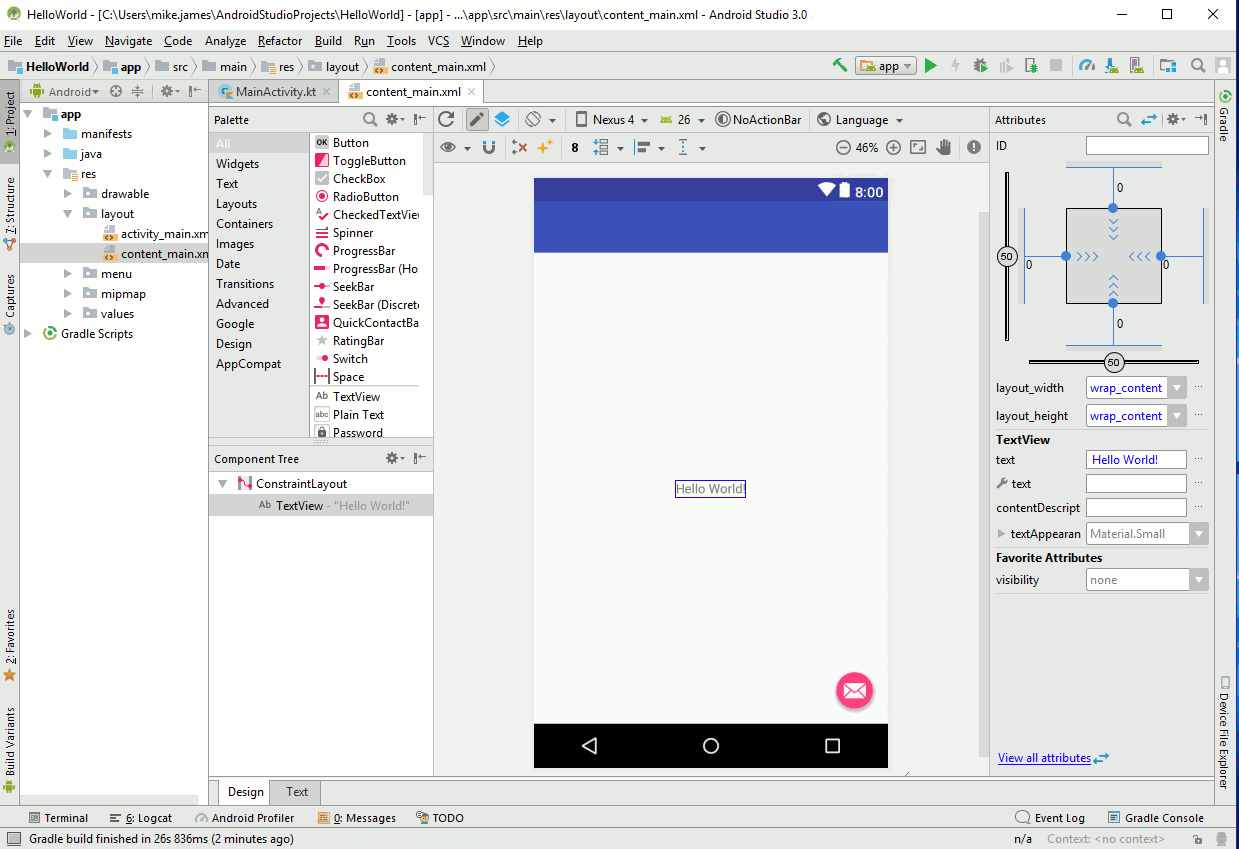Select TextView in the Component Tree

pyautogui.click(x=321, y=506)
